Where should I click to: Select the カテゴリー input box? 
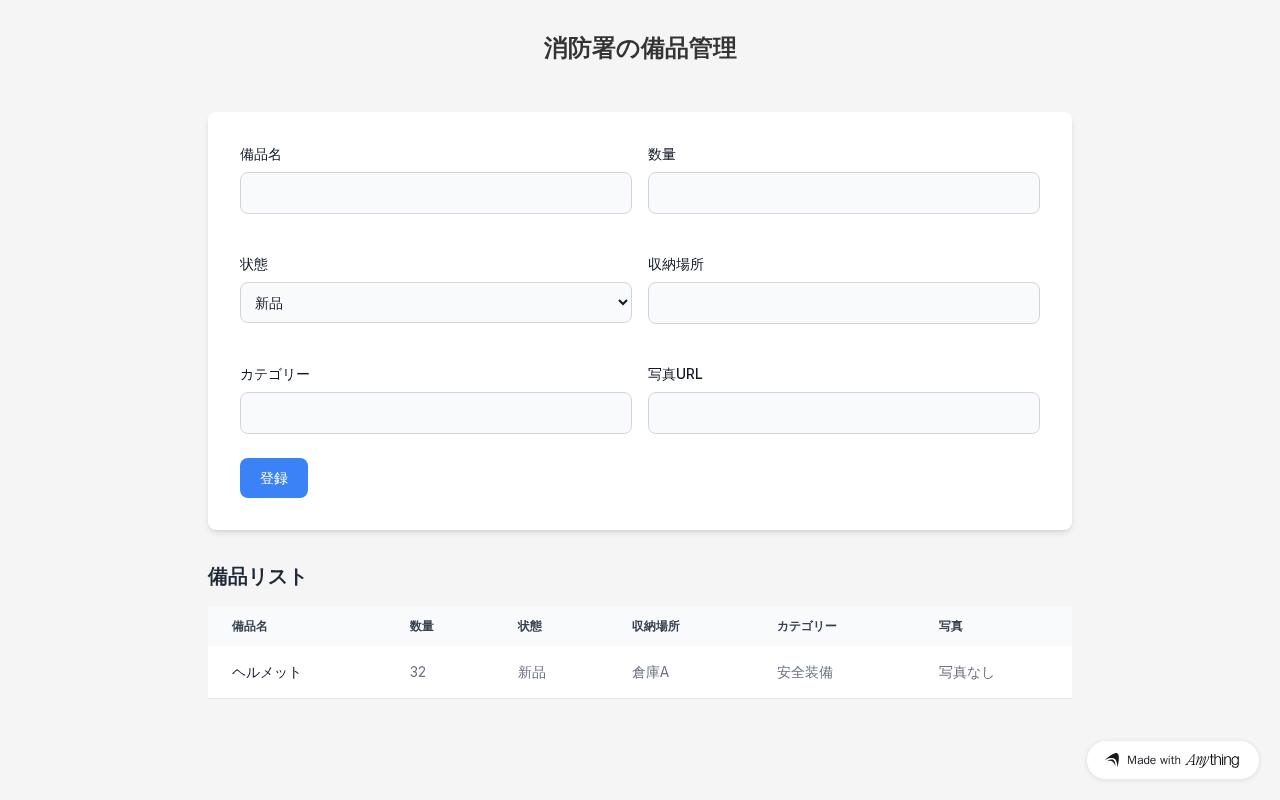pos(435,413)
